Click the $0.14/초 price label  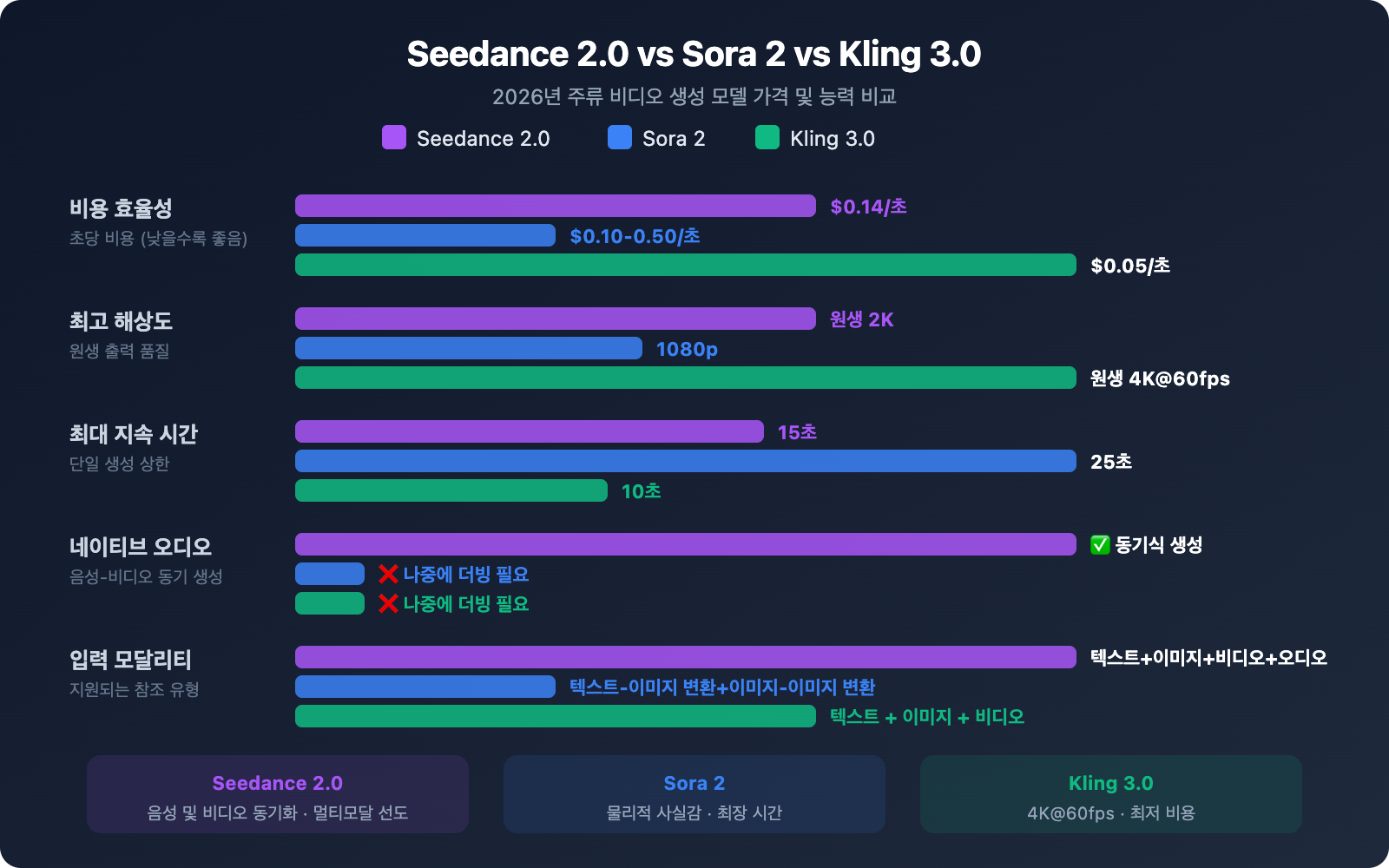coord(868,207)
